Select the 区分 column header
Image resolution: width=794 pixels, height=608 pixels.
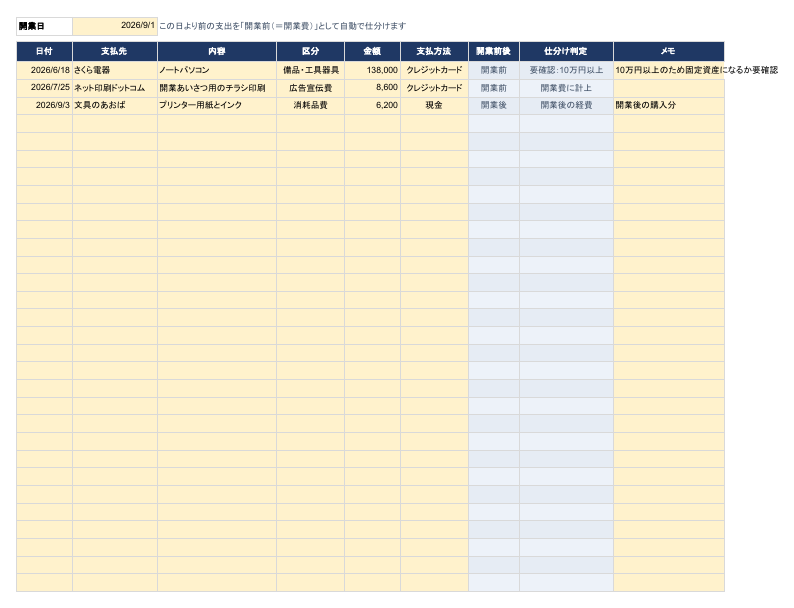(310, 52)
